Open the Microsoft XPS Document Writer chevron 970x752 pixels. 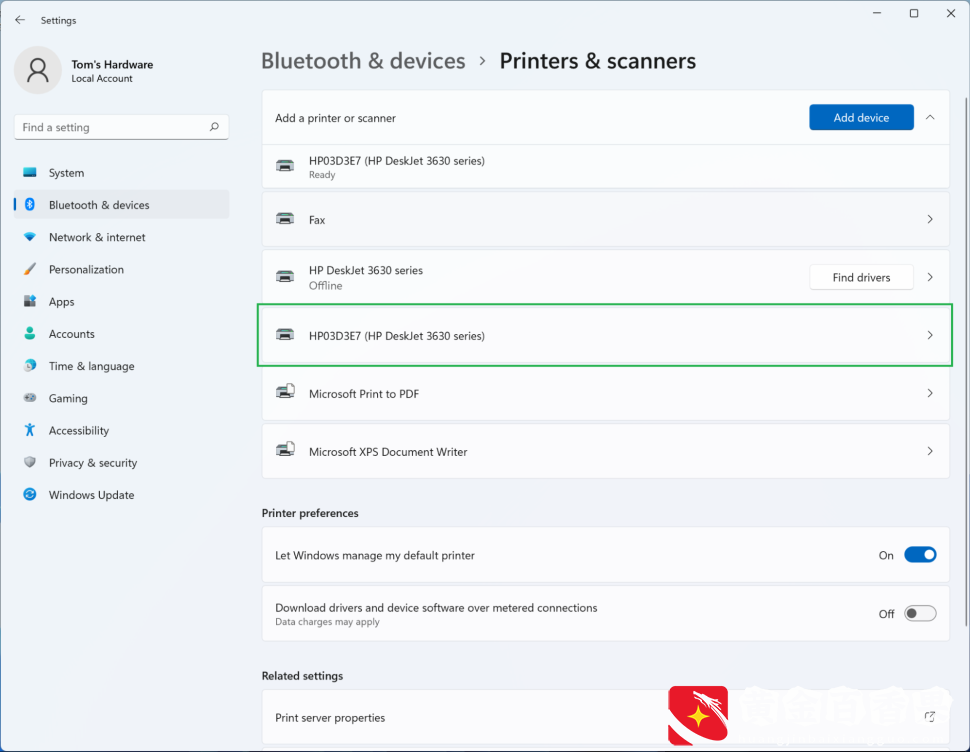point(930,451)
